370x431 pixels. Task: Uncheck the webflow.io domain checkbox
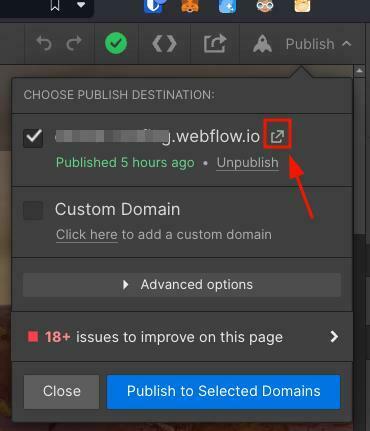33,138
